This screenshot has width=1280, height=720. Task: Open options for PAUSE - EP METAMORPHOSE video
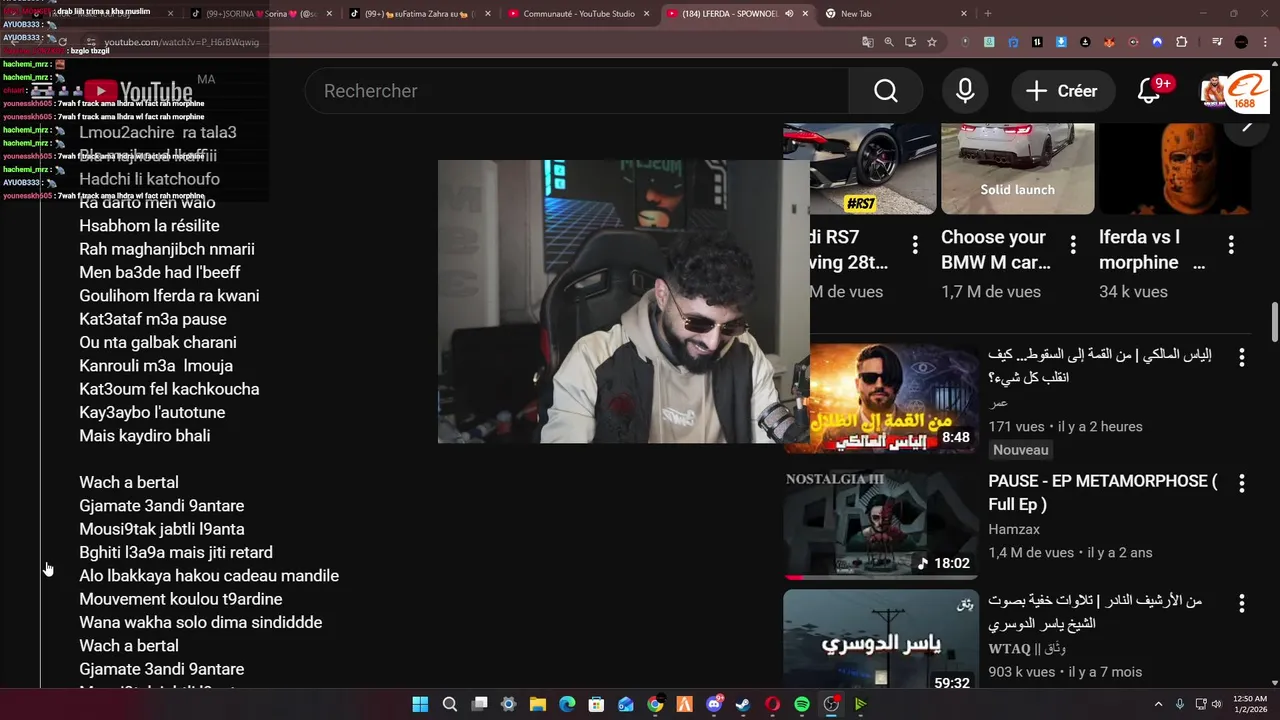[x=1241, y=484]
